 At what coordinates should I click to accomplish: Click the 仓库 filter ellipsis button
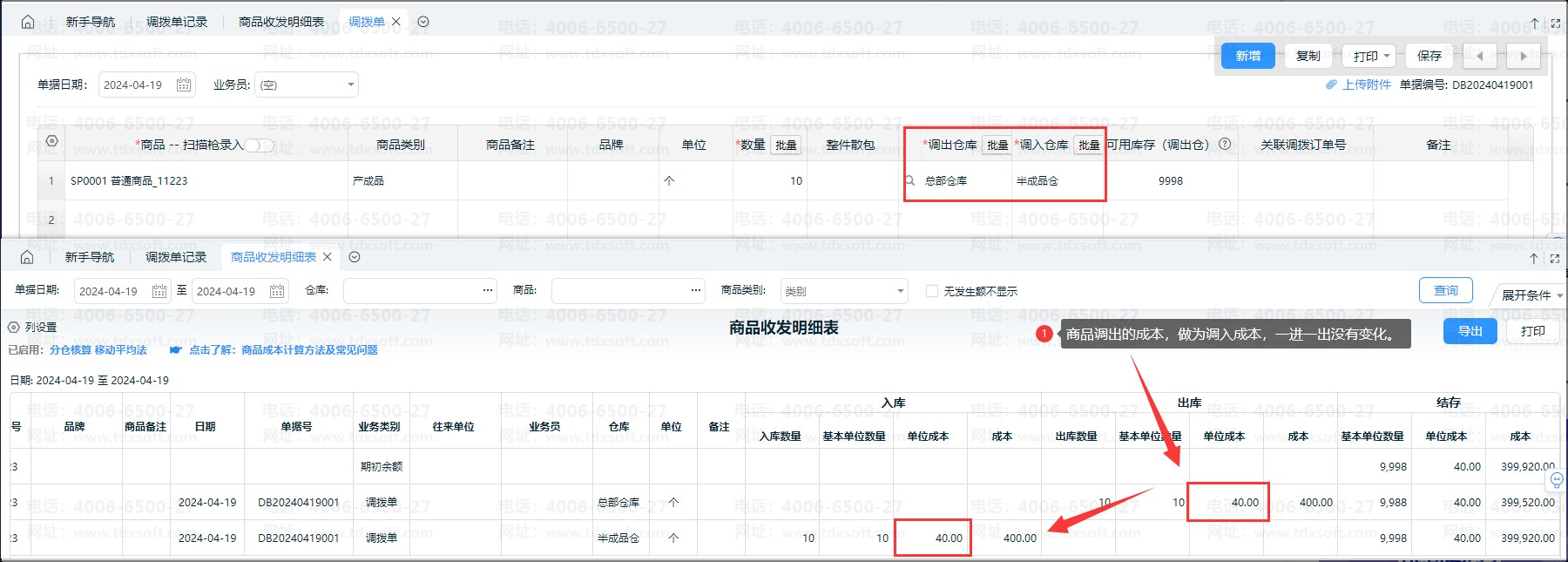point(488,291)
